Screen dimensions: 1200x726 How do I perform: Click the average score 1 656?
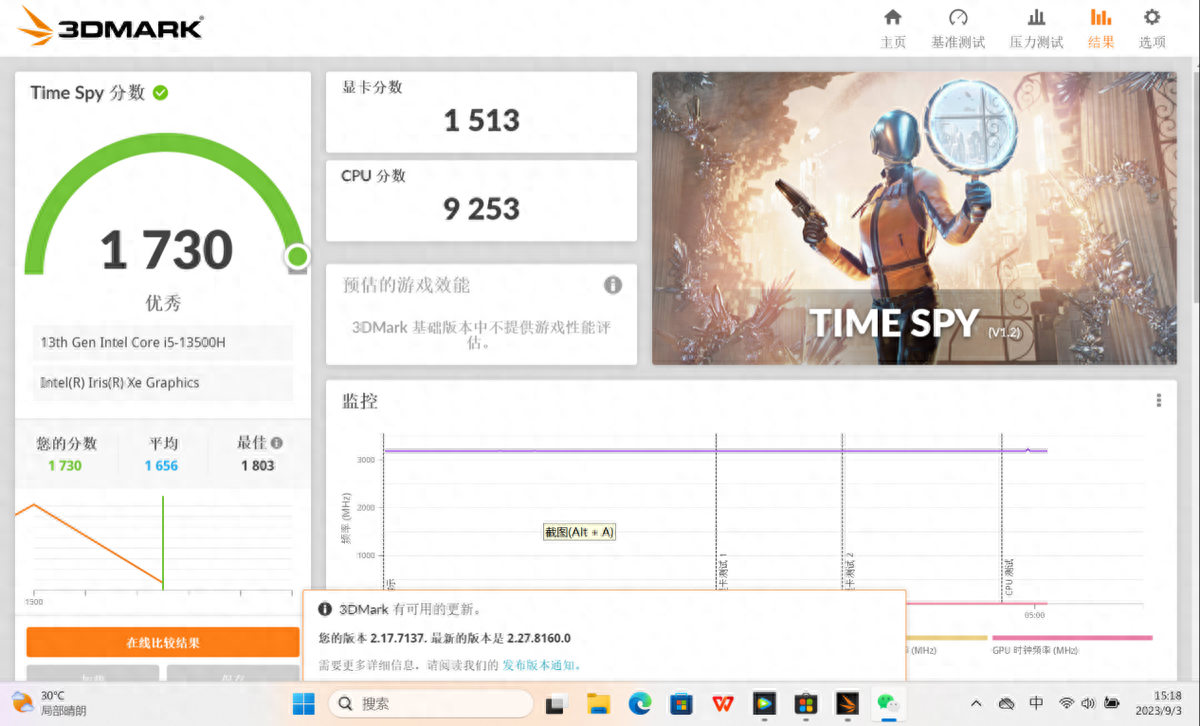pyautogui.click(x=161, y=466)
